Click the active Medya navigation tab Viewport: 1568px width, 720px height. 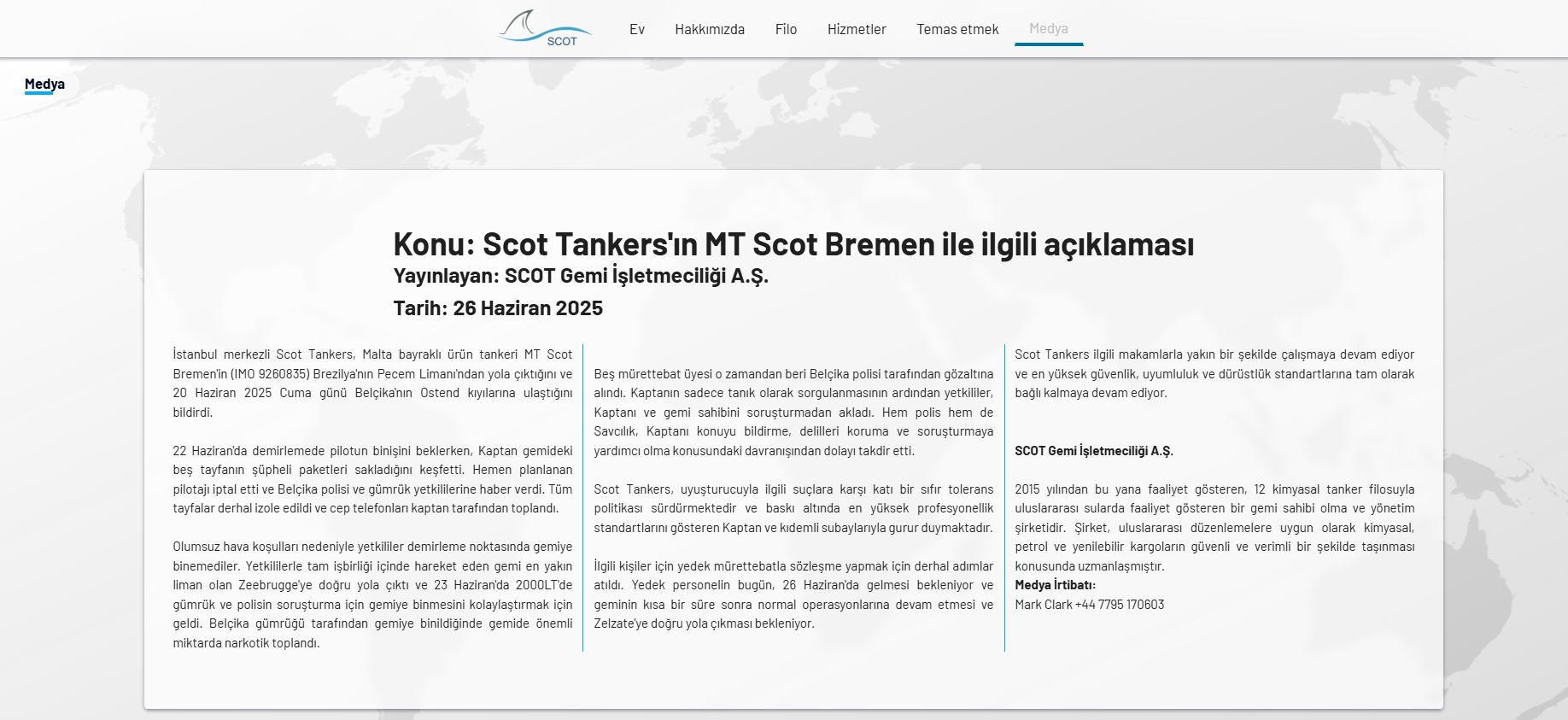pyautogui.click(x=1048, y=29)
